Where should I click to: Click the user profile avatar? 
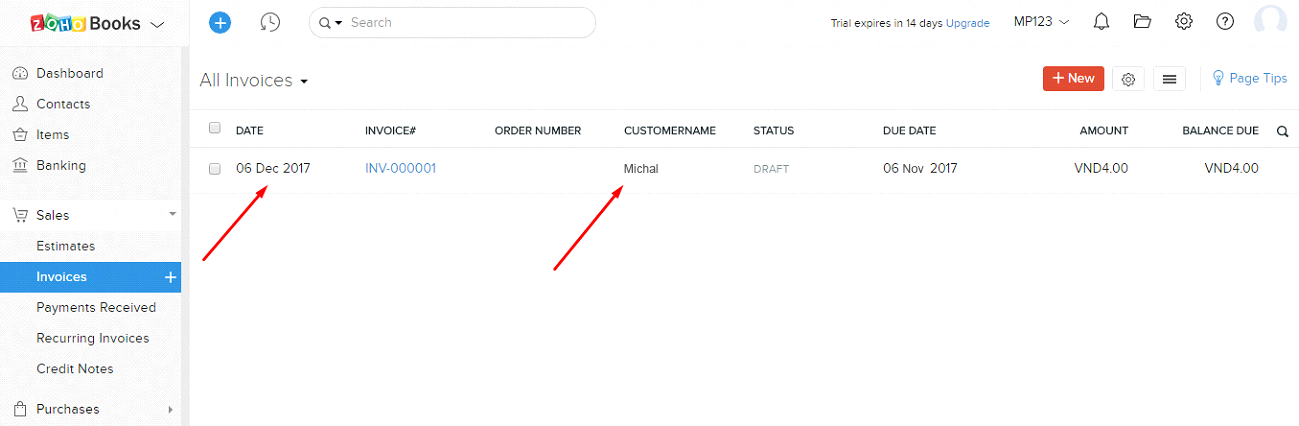pyautogui.click(x=1270, y=21)
